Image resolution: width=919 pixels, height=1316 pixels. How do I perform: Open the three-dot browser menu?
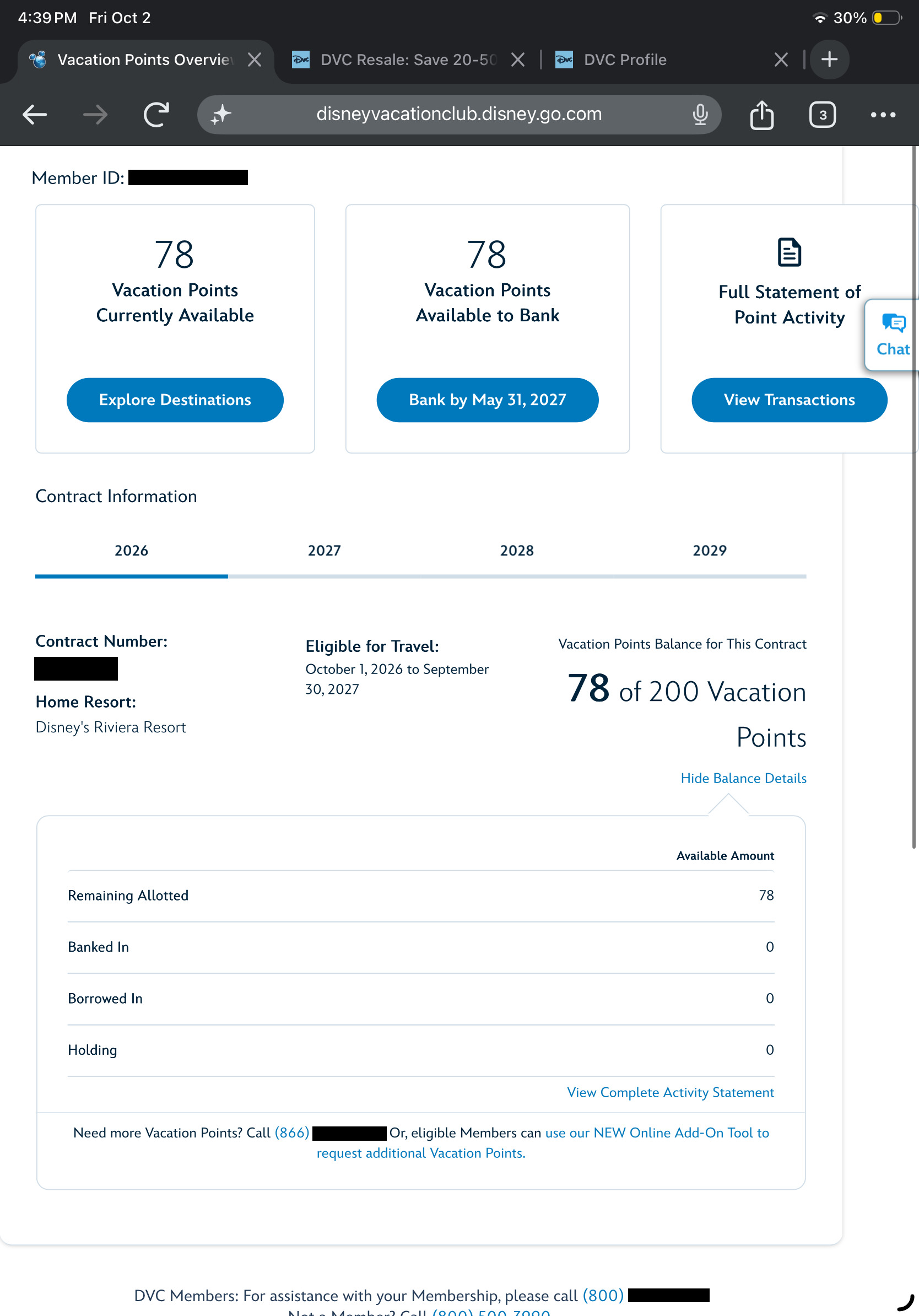[x=883, y=115]
